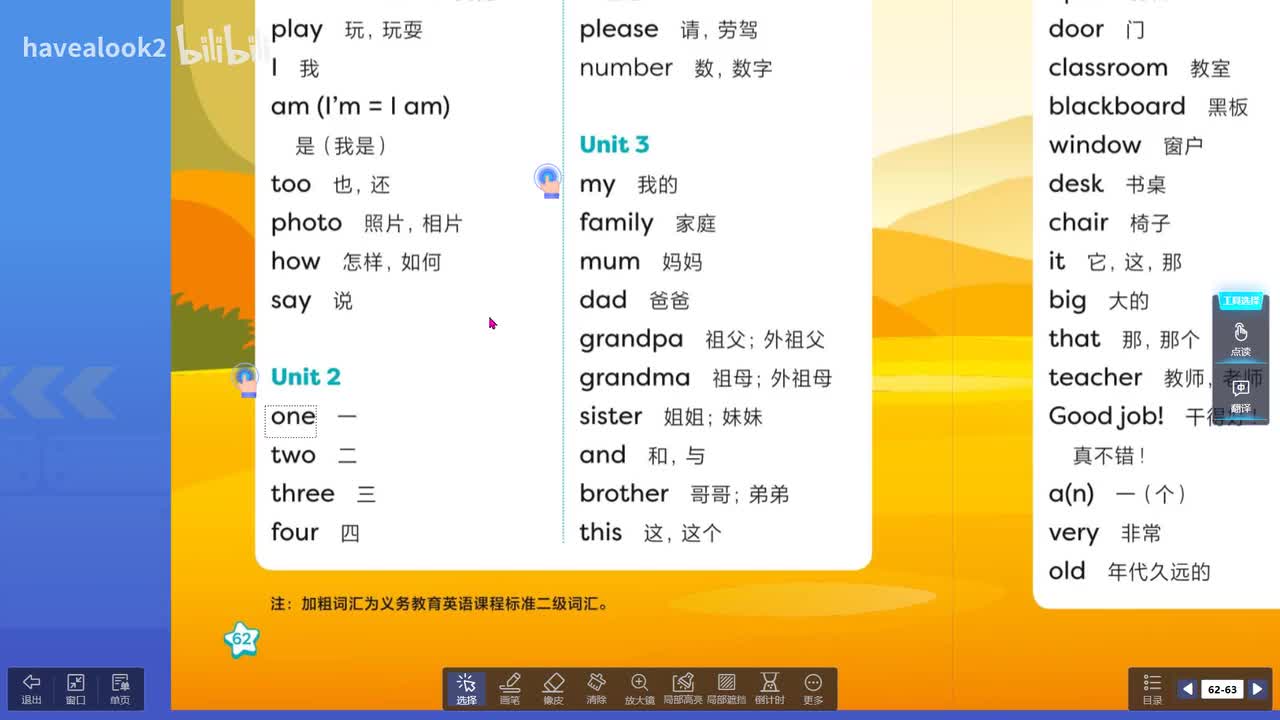
Task: Open the 目录 table of contents
Action: 1152,689
